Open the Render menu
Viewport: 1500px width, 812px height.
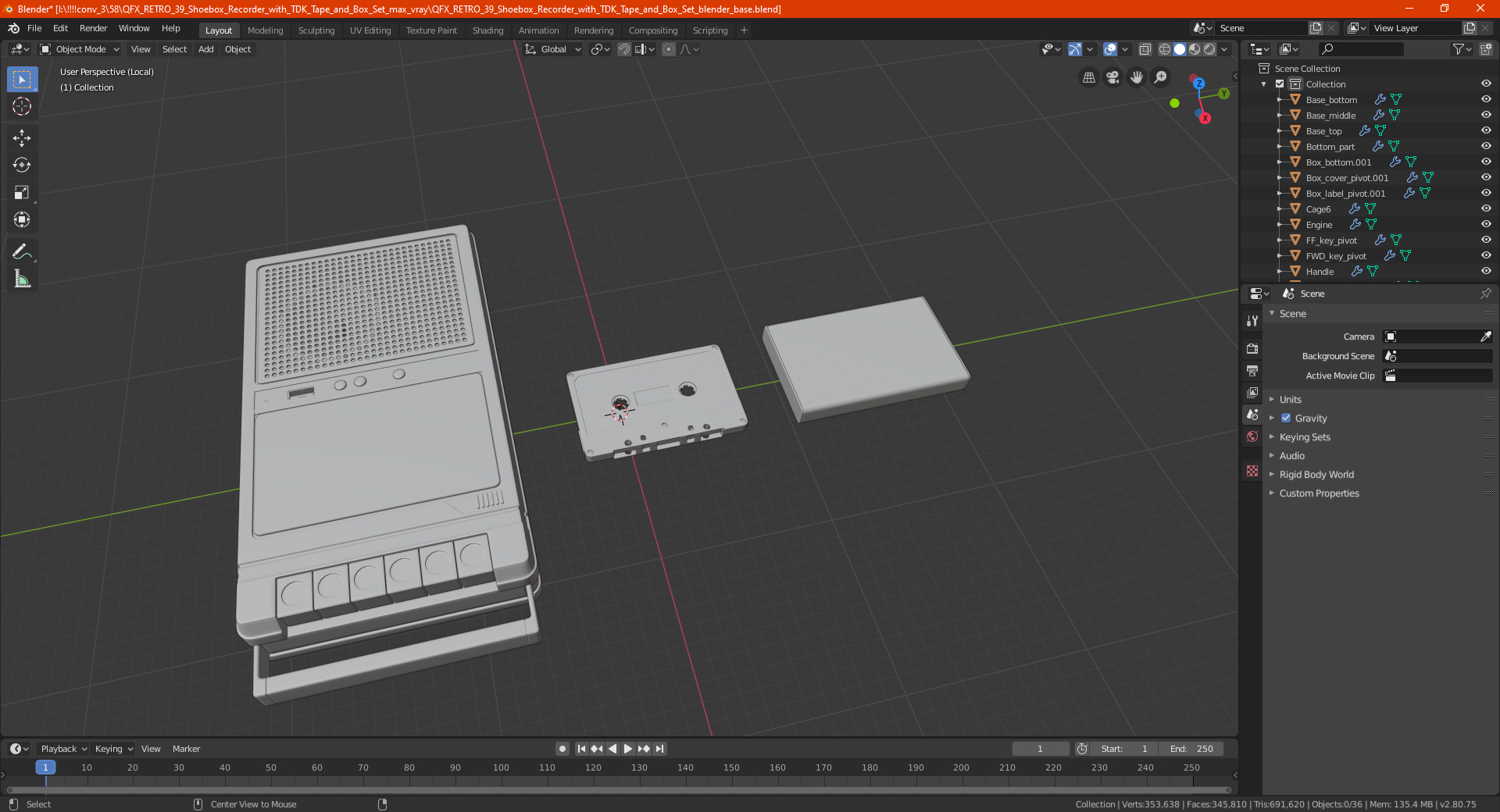(x=94, y=28)
